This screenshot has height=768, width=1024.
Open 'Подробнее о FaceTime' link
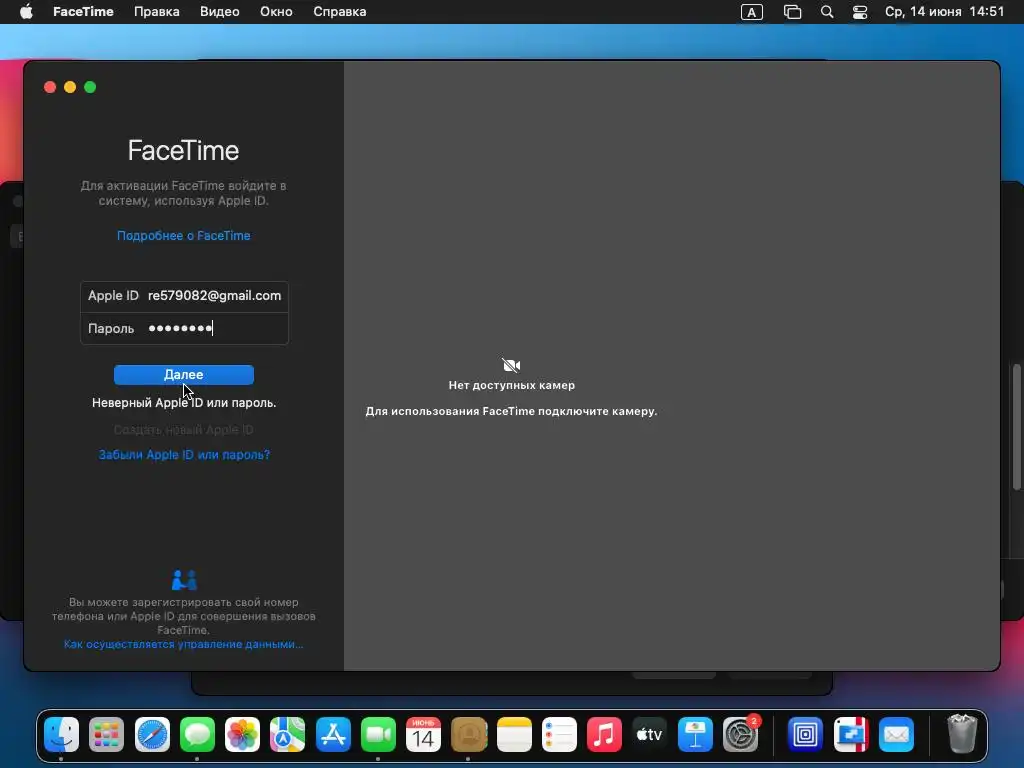point(184,236)
